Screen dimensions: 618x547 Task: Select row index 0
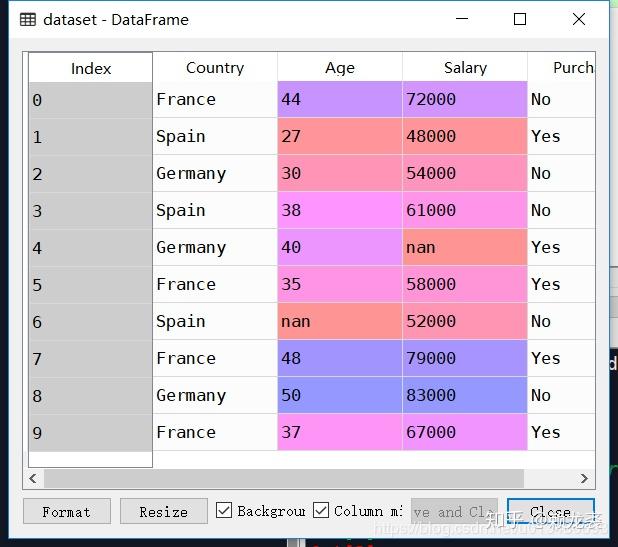click(90, 100)
